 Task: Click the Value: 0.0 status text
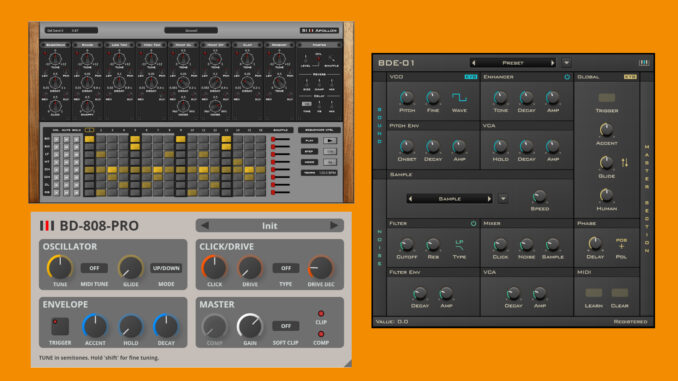click(392, 322)
